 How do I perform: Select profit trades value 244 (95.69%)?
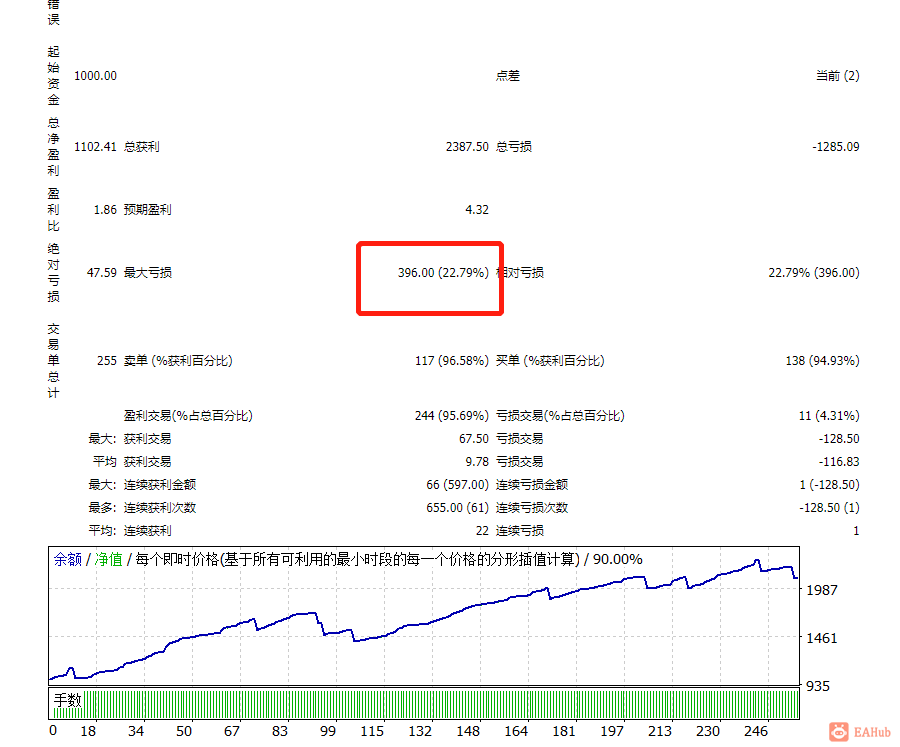[452, 416]
